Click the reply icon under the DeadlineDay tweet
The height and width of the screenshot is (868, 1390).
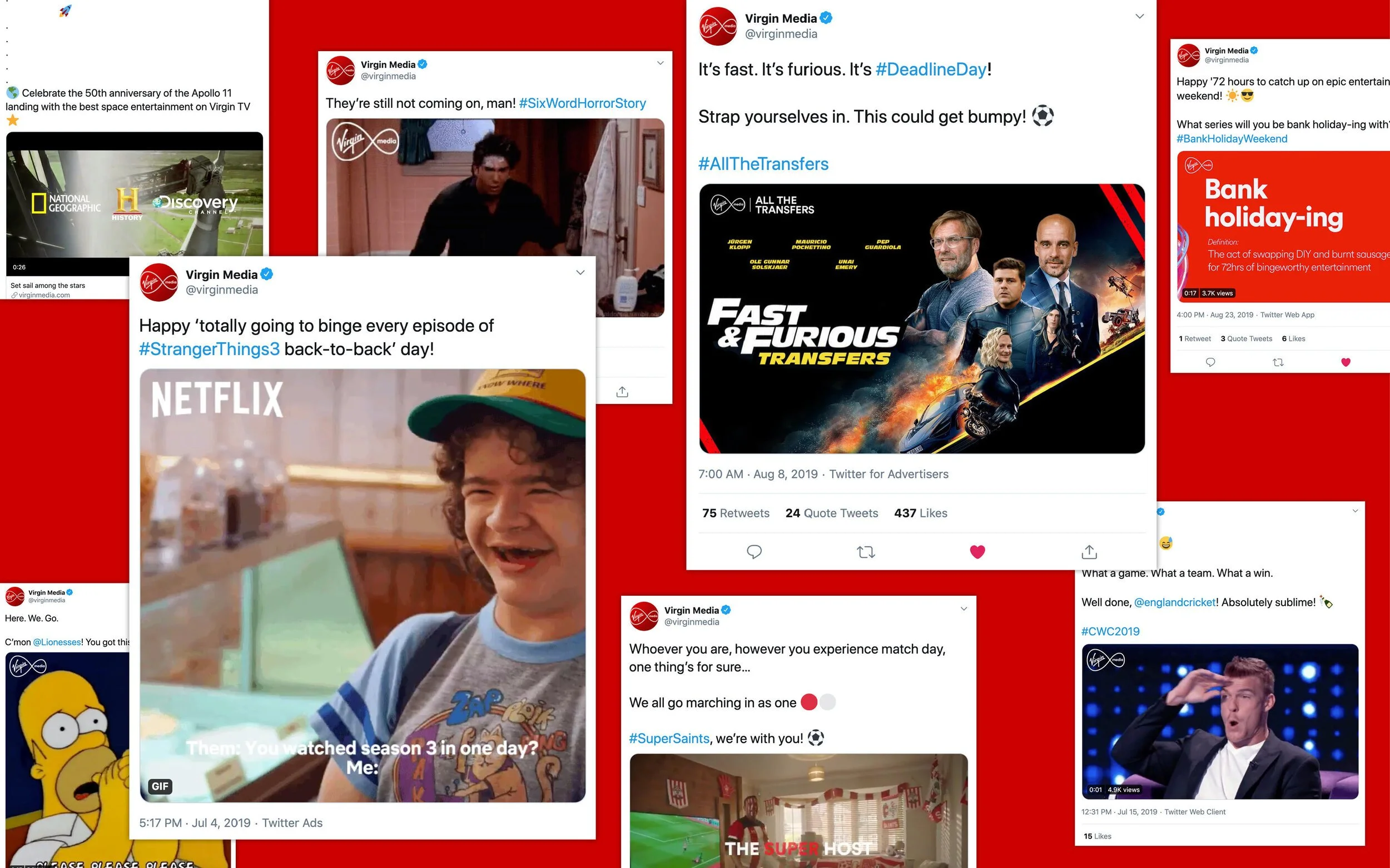(753, 552)
